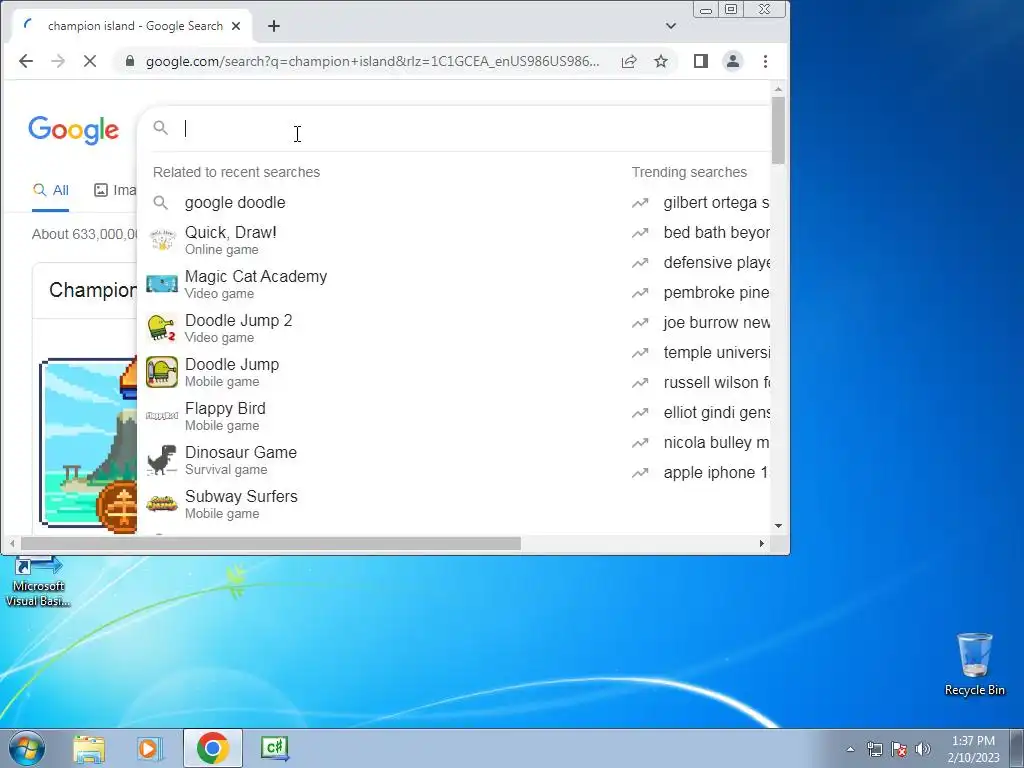The image size is (1024, 768).
Task: Switch to the Images results tab
Action: click(x=116, y=190)
